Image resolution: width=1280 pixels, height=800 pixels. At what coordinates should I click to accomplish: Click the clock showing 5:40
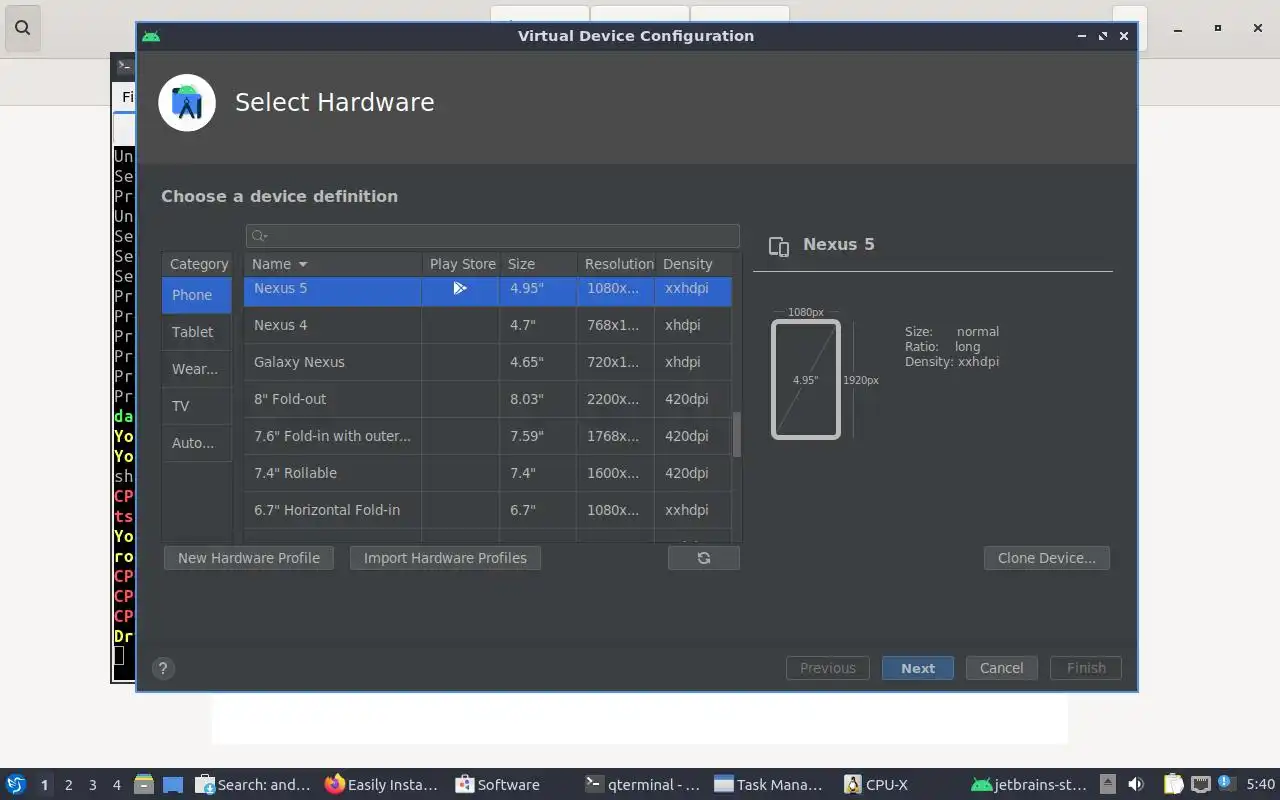[1260, 785]
